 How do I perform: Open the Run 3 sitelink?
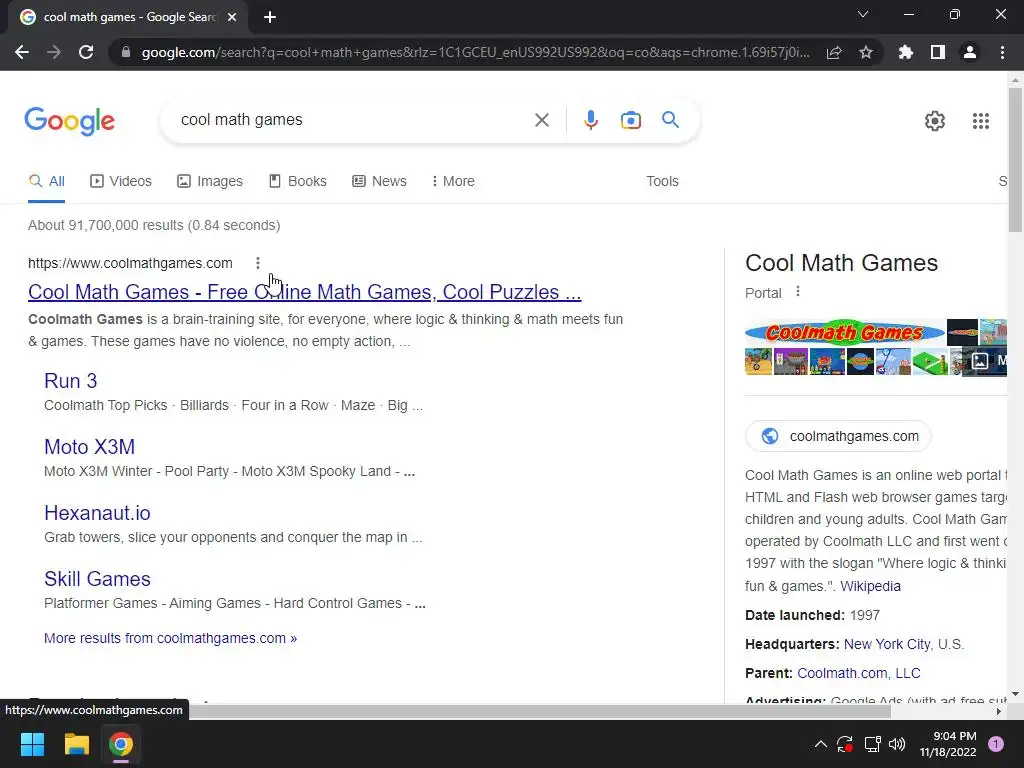point(71,381)
